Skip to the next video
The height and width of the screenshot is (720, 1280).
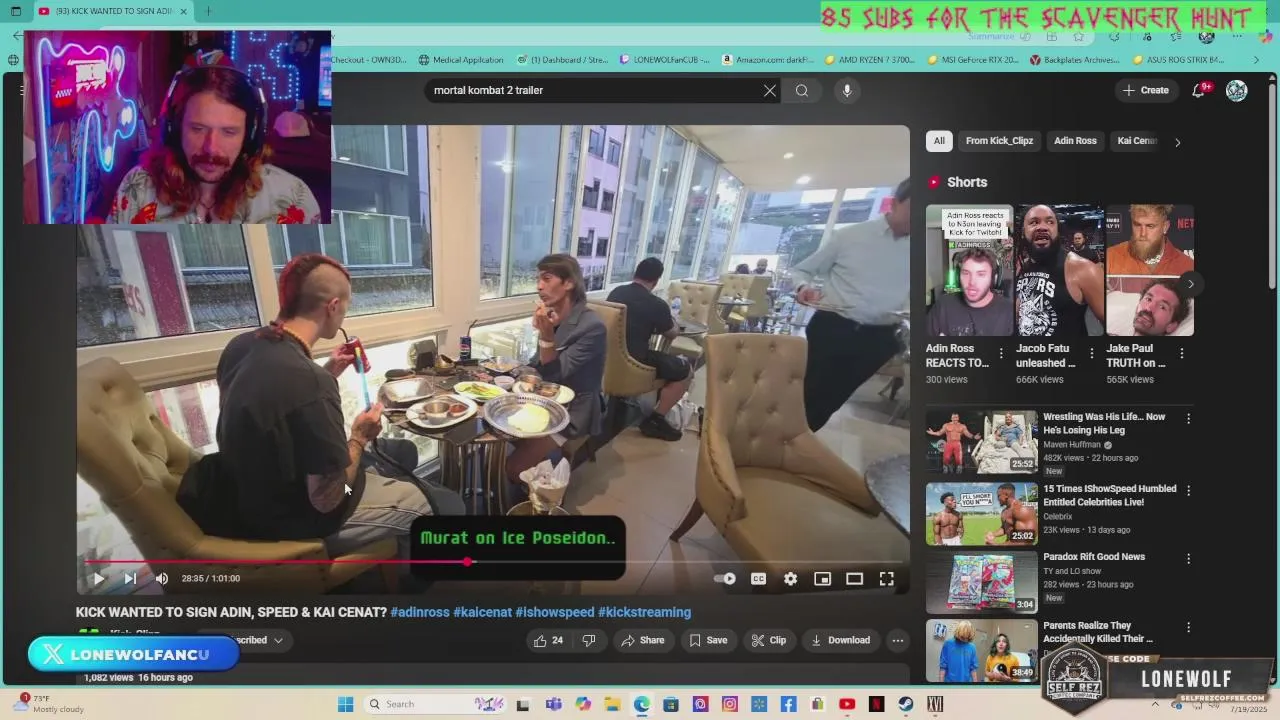click(130, 578)
